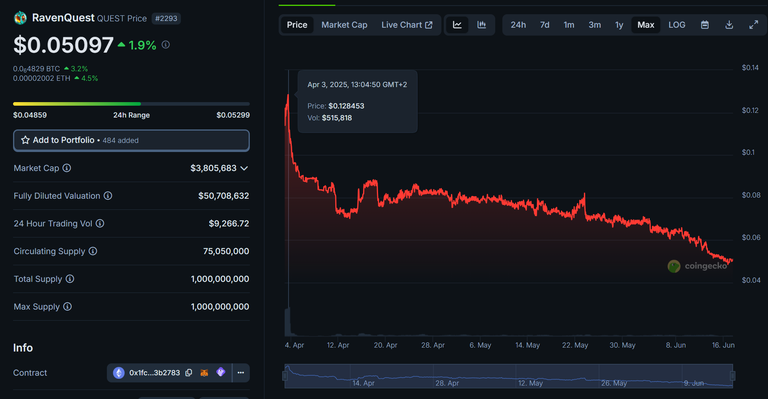Switch to line chart view icon
Image resolution: width=768 pixels, height=399 pixels.
pos(457,25)
